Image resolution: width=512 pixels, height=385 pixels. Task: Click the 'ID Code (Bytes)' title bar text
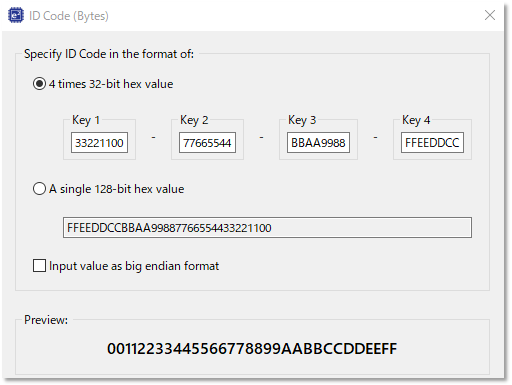pos(69,16)
